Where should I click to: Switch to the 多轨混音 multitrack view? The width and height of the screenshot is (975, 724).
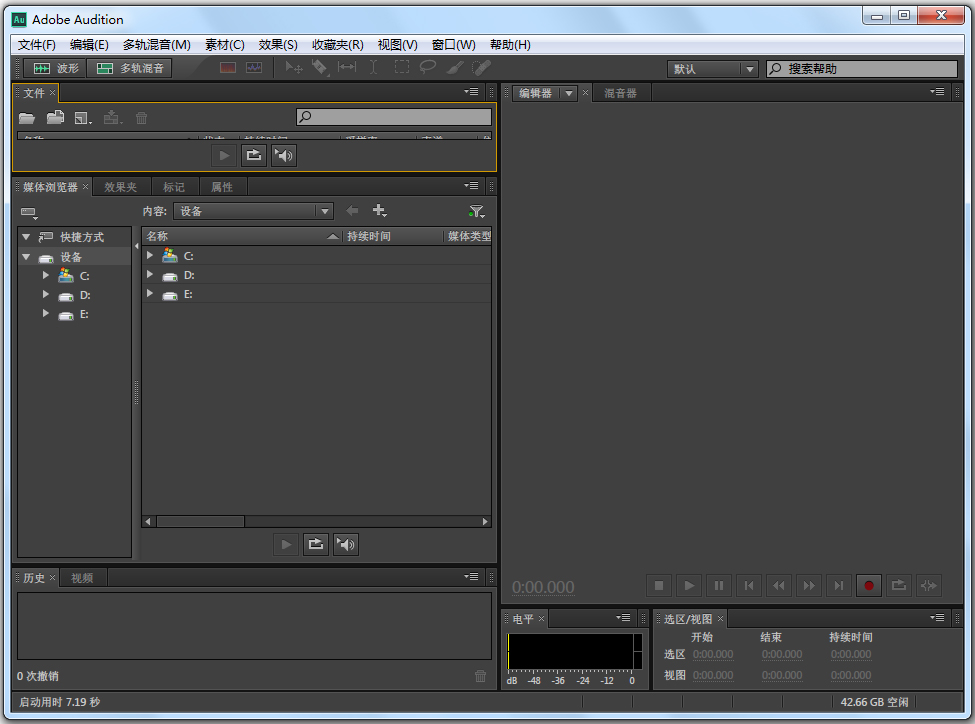coord(129,68)
